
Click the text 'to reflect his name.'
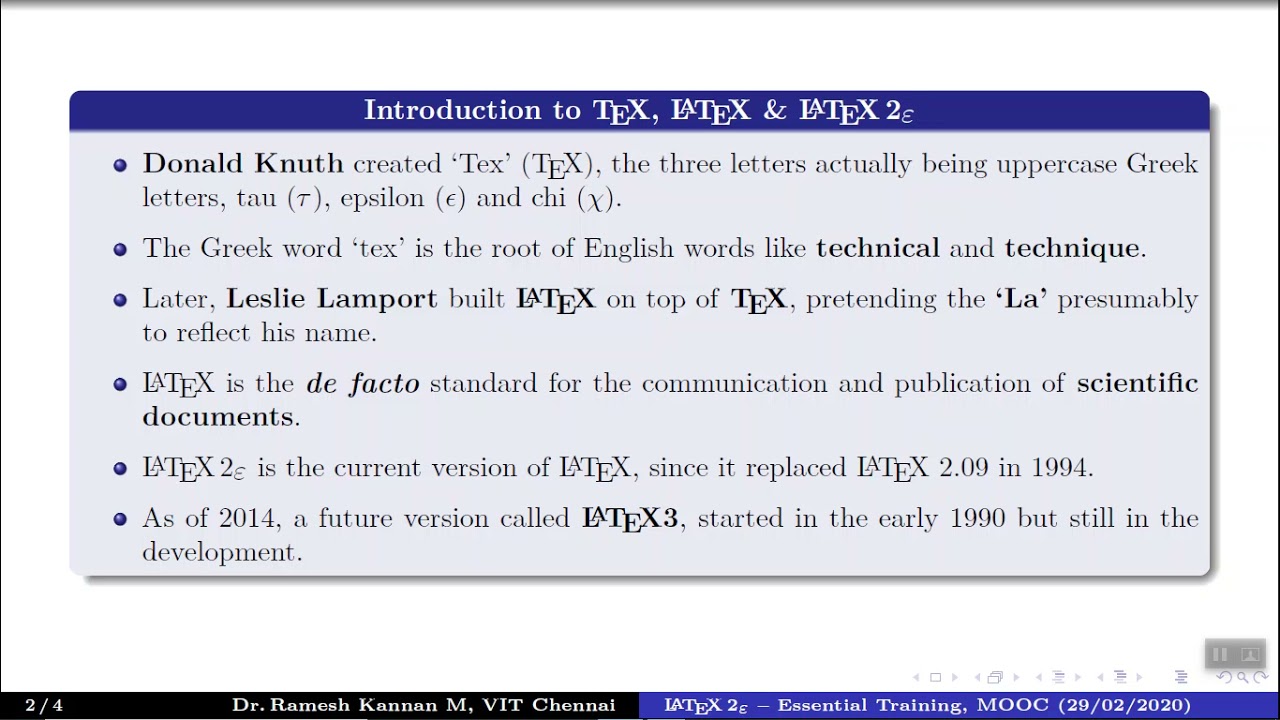(x=260, y=333)
